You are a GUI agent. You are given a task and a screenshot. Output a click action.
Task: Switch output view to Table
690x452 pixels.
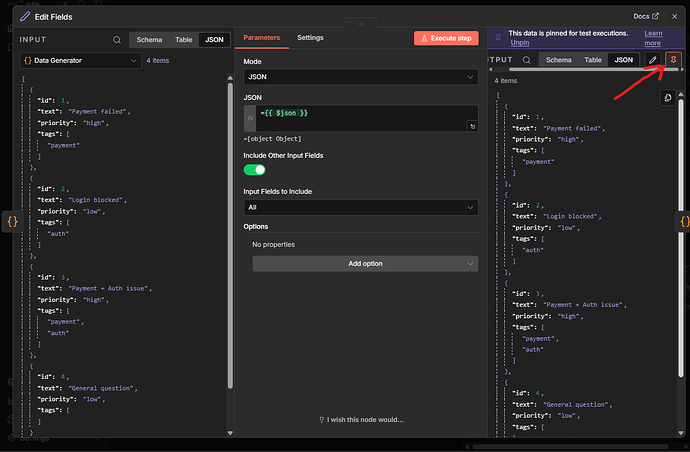click(x=593, y=60)
